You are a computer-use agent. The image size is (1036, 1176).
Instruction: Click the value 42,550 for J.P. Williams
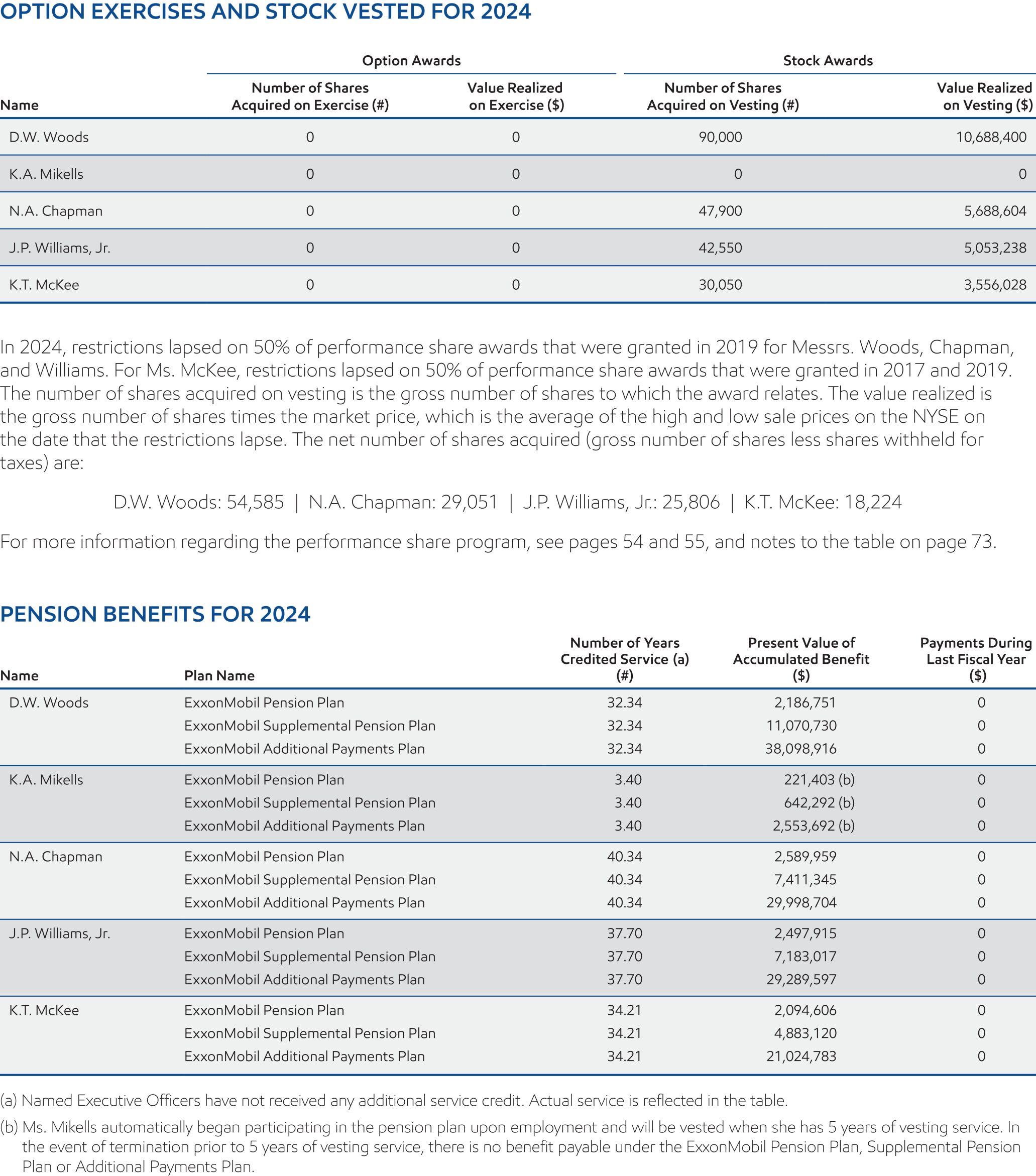tap(720, 248)
